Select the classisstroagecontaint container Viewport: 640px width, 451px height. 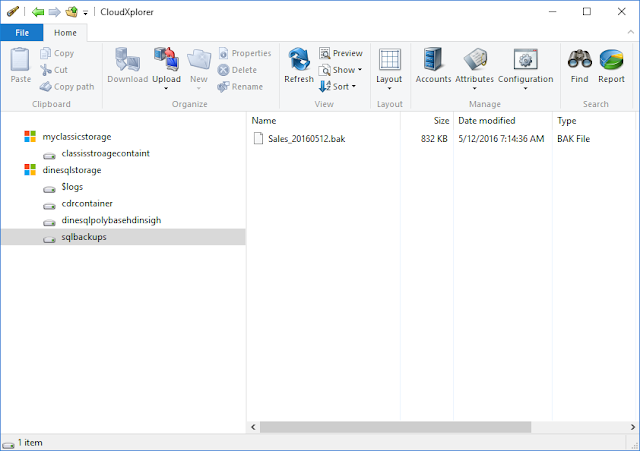106,153
